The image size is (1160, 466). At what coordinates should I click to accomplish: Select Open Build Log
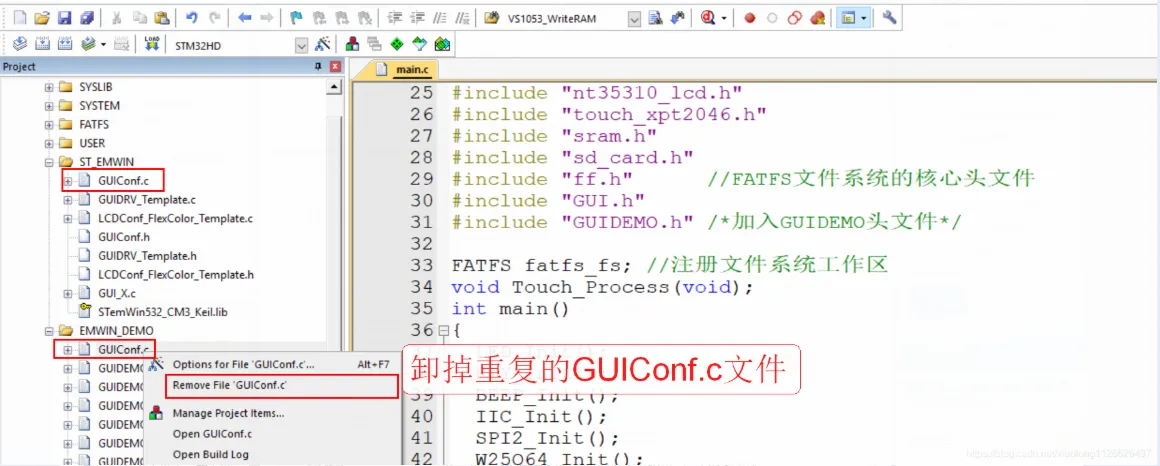pyautogui.click(x=274, y=454)
